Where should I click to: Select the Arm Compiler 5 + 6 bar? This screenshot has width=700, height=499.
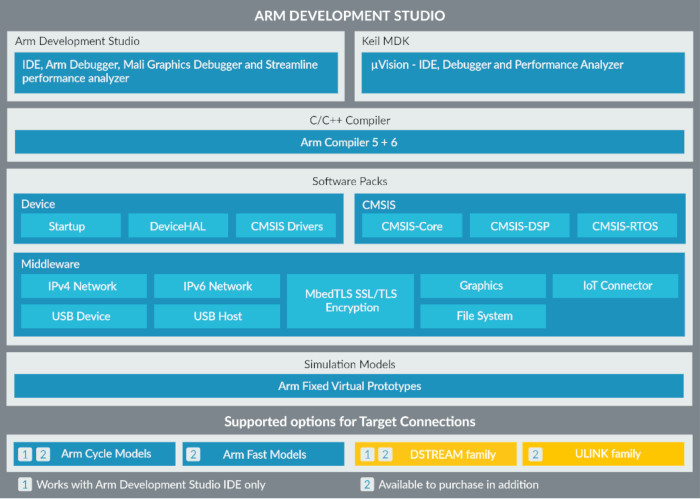coord(350,142)
